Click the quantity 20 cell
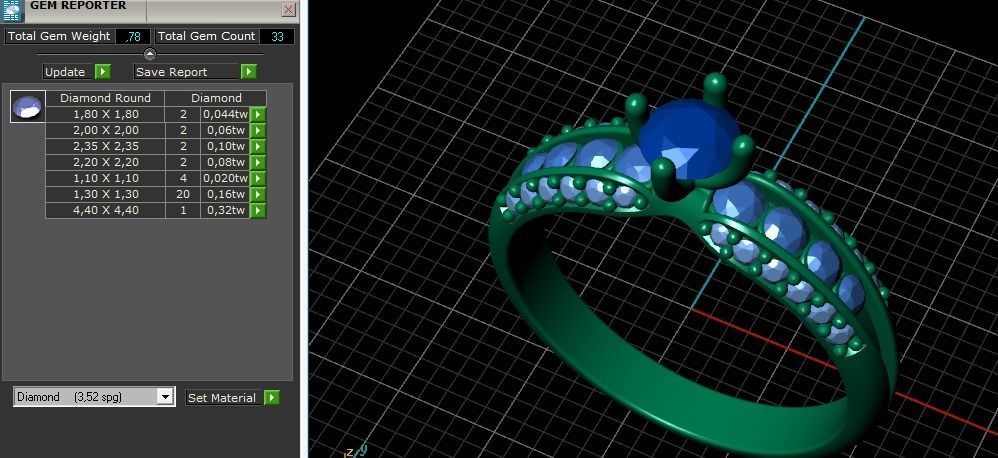This screenshot has width=998, height=458. click(183, 194)
